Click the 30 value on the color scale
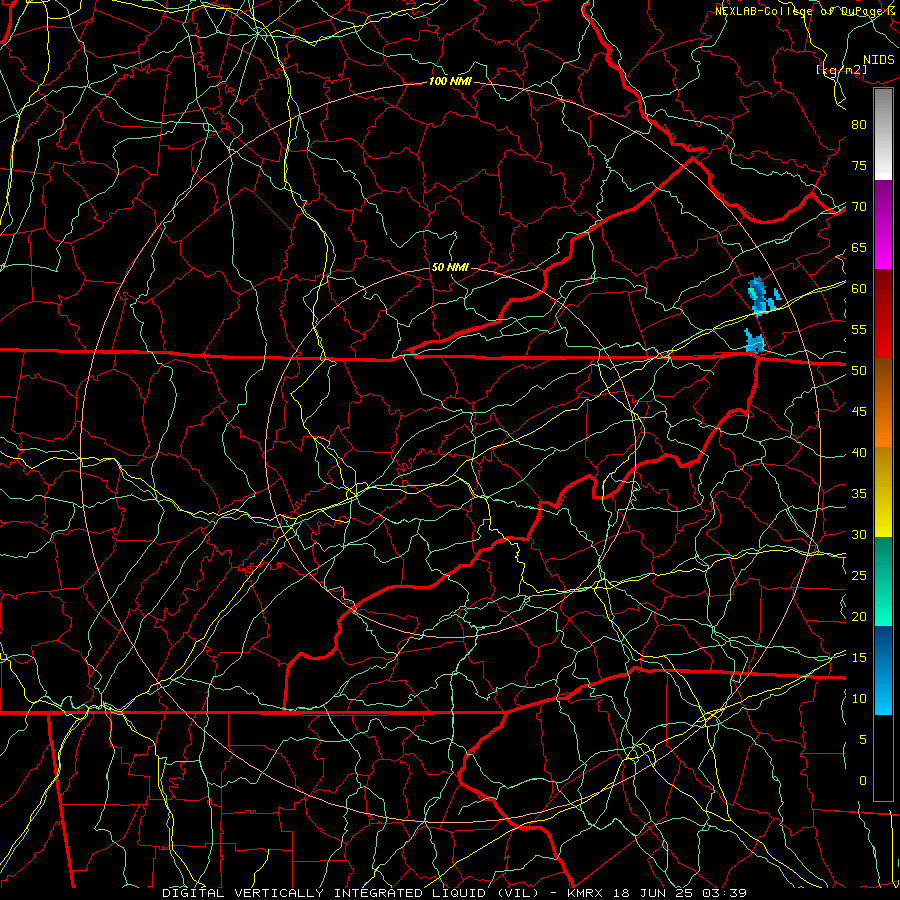Screen dimensions: 900x900 point(859,535)
